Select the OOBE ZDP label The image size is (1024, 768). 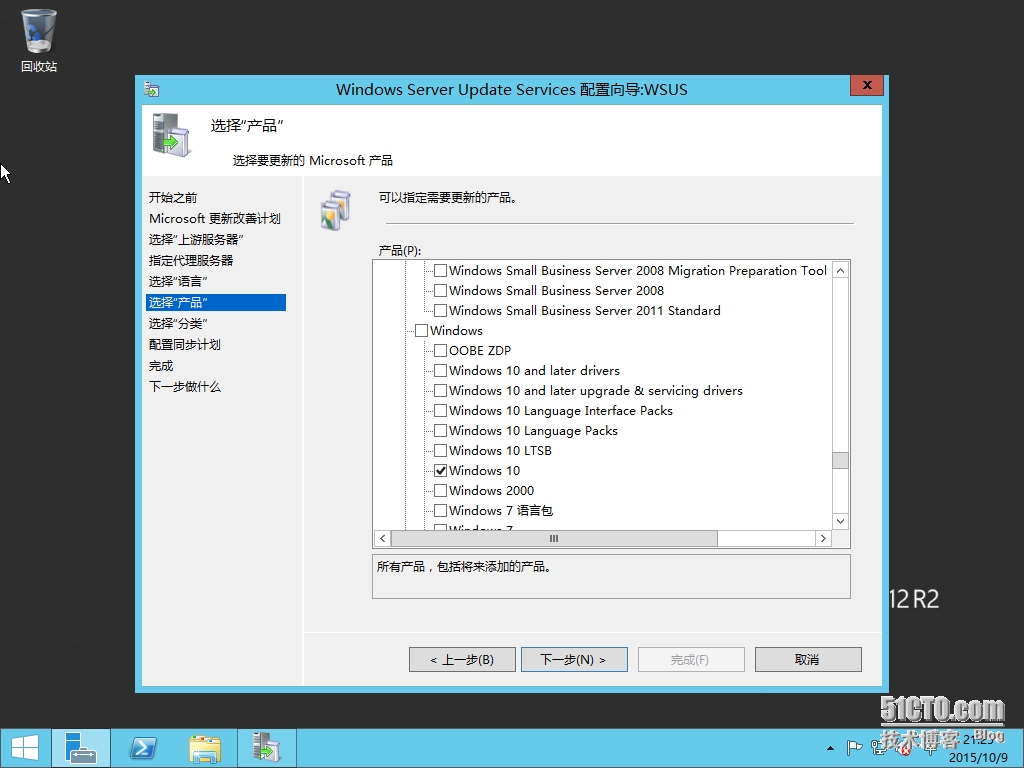pyautogui.click(x=480, y=351)
